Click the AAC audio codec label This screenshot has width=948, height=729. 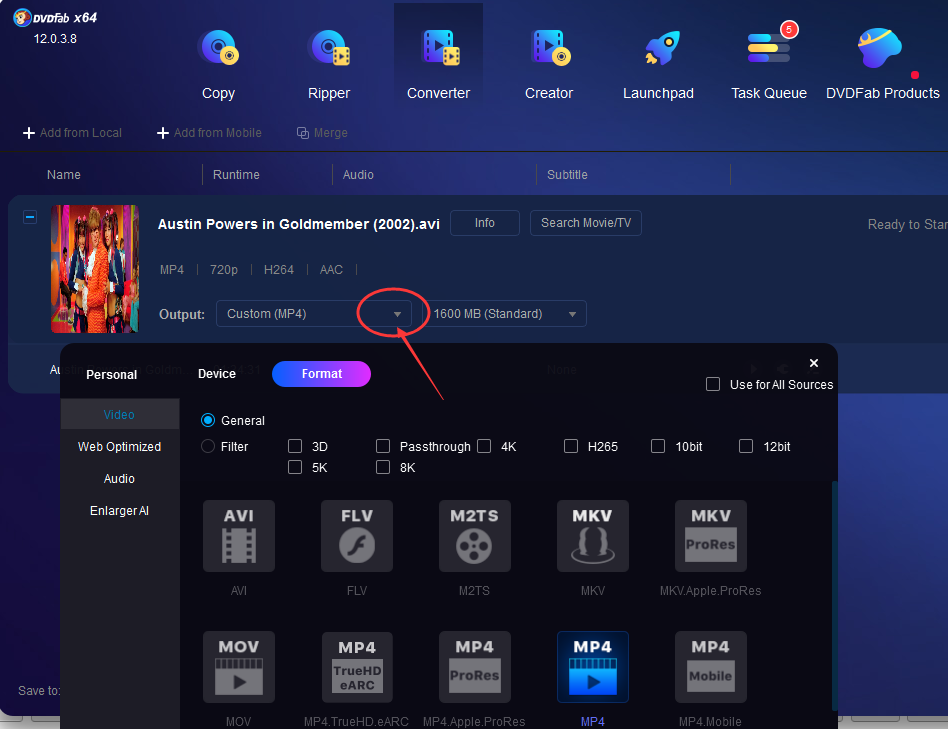click(331, 270)
